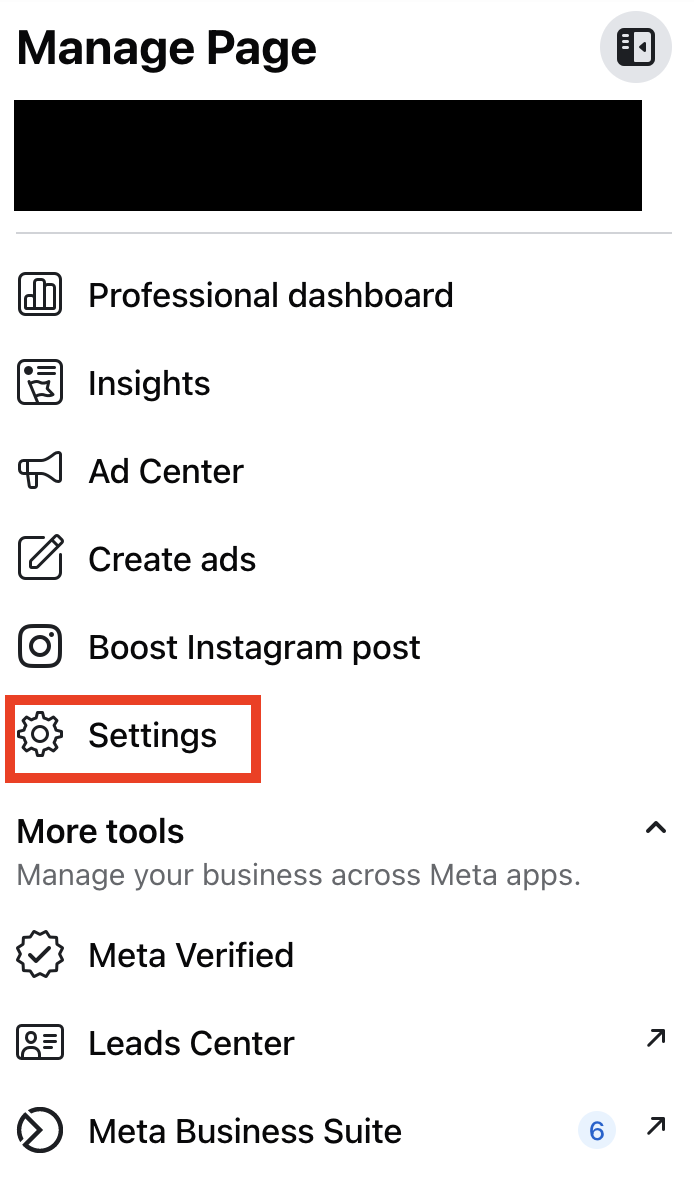The image size is (694, 1200).
Task: Click the Create ads pencil icon
Action: pyautogui.click(x=40, y=559)
